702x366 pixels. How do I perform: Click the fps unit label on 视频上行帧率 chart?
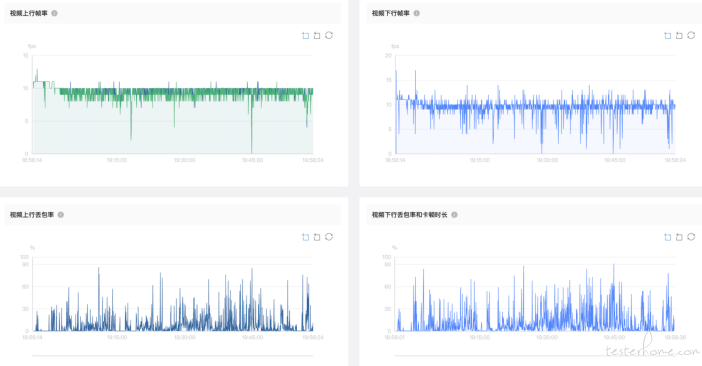(32, 47)
